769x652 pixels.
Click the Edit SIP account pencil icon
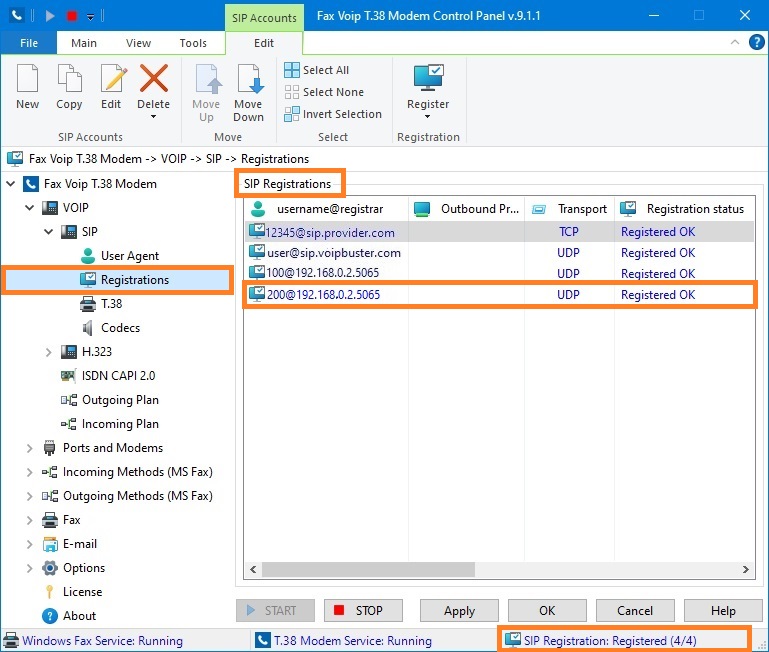tap(113, 78)
